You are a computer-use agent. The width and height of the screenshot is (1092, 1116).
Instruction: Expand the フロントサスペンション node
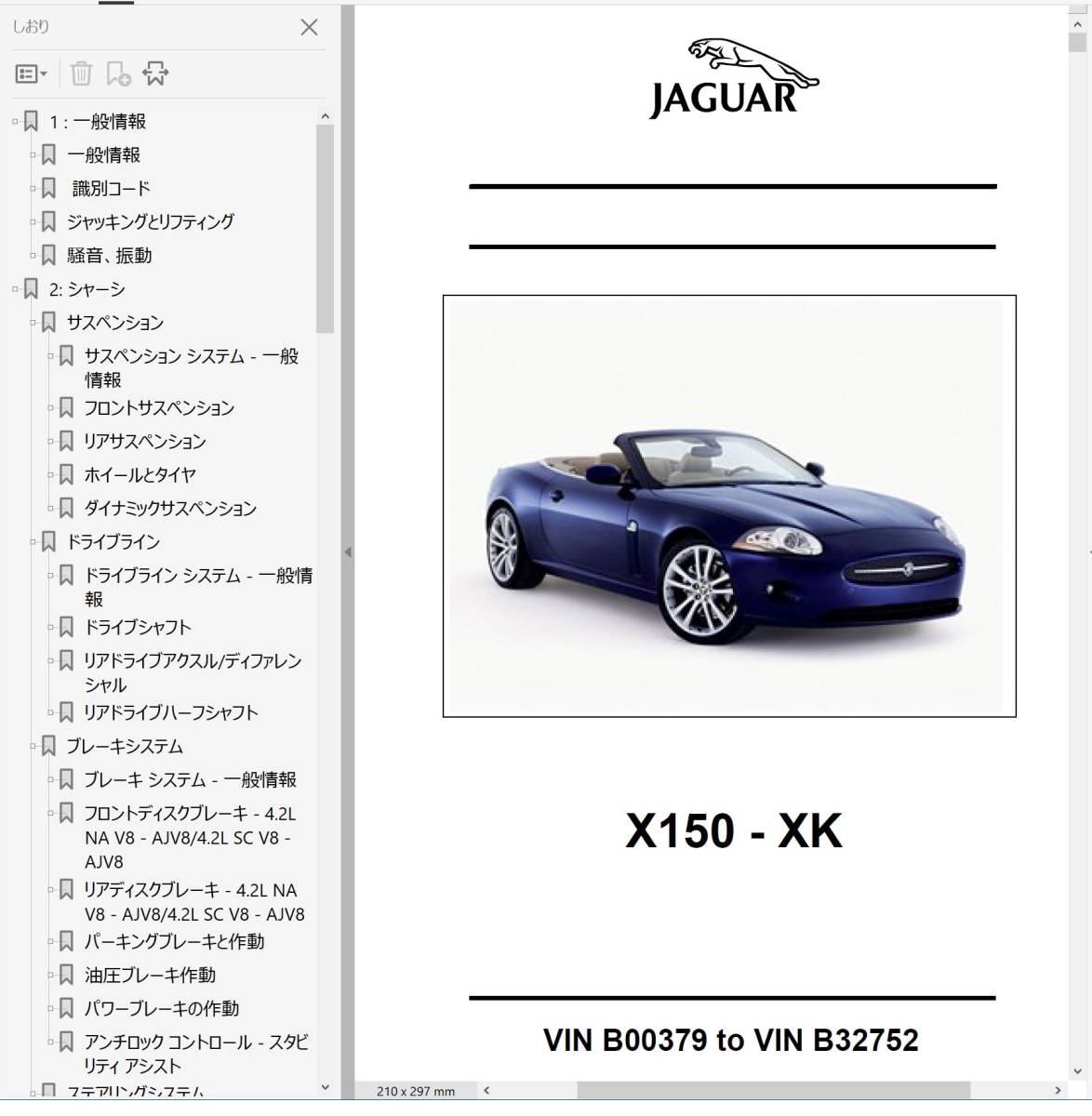(50, 408)
